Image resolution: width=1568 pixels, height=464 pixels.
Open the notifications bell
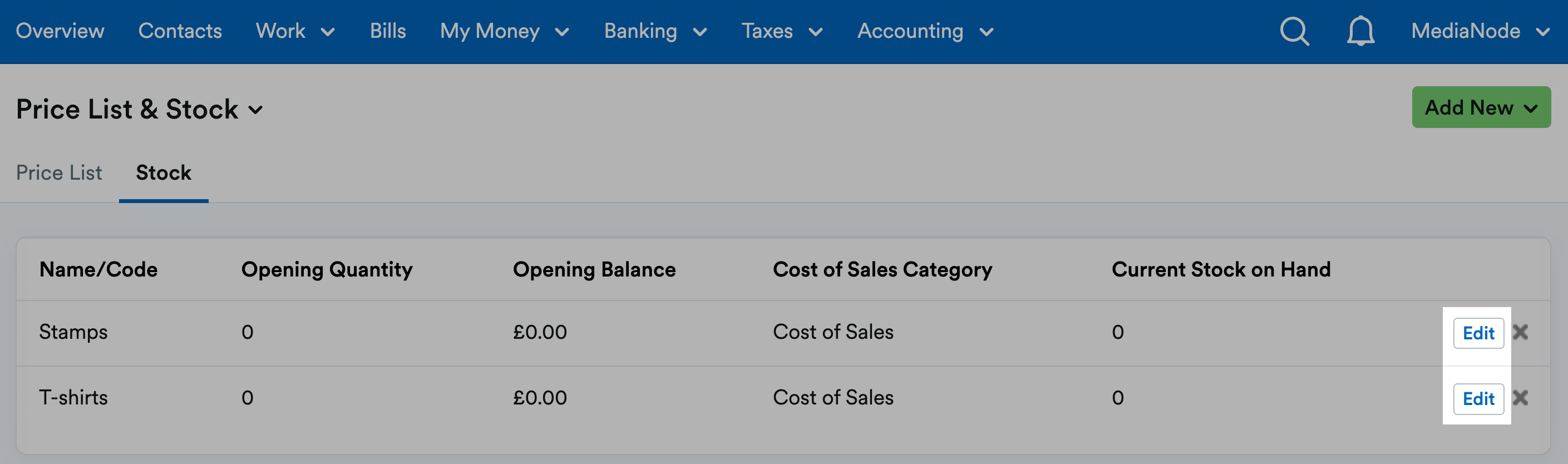[x=1360, y=31]
